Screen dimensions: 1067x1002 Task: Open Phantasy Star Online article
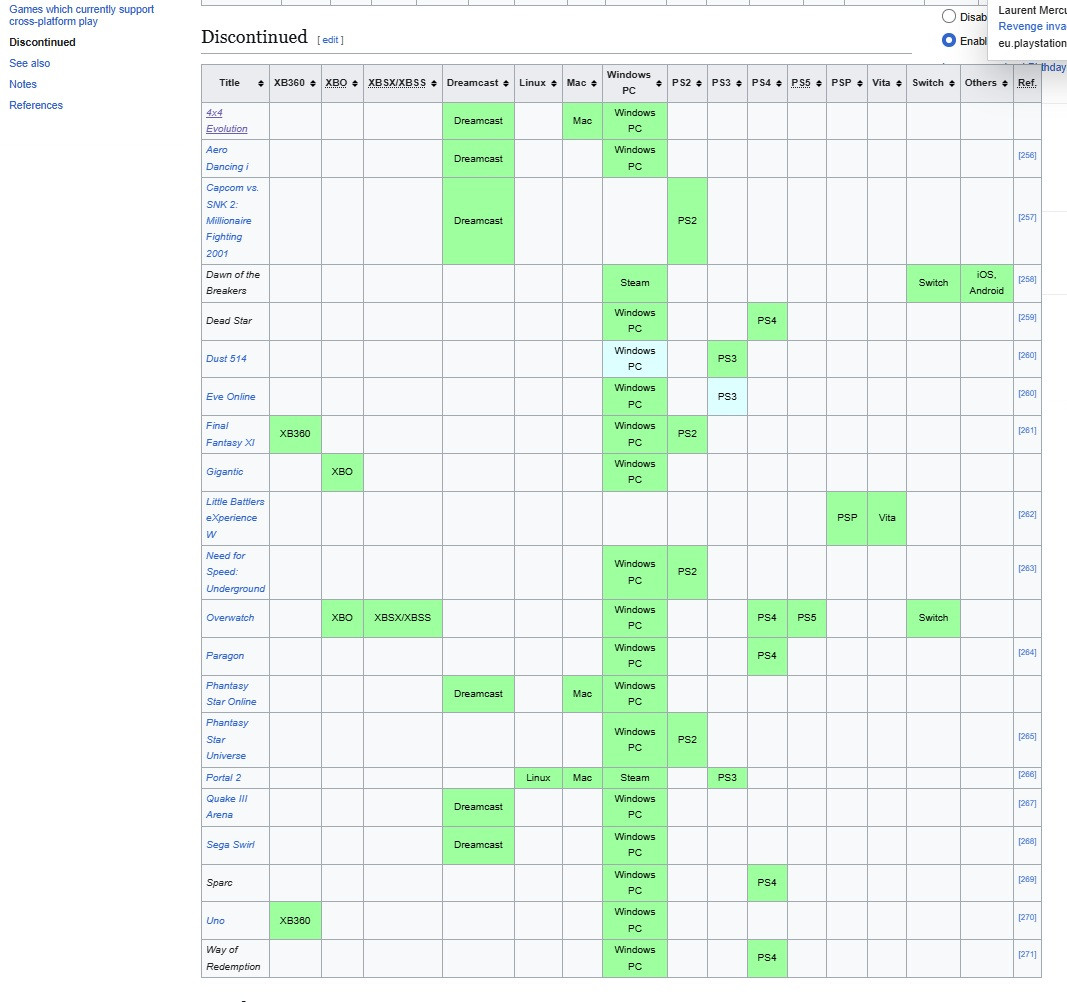pos(231,694)
